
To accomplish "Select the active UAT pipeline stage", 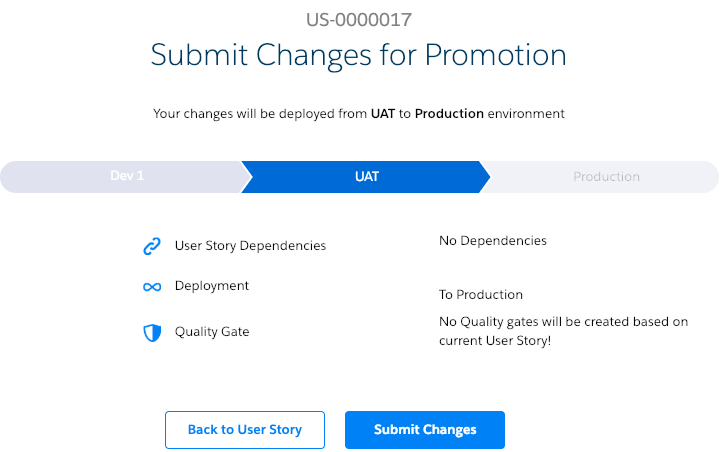I will (x=367, y=176).
